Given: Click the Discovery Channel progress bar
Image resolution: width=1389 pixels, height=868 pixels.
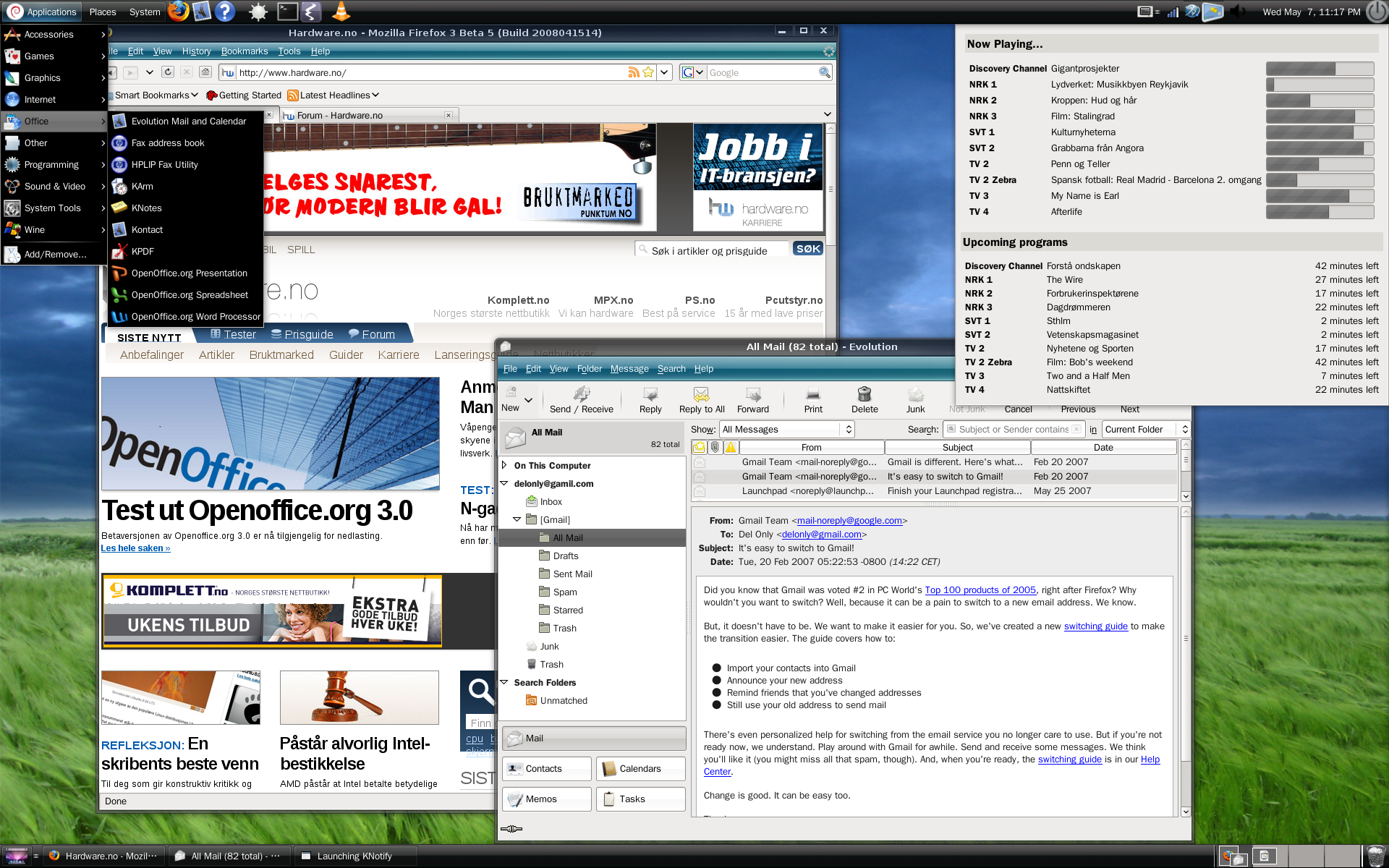Looking at the screenshot, I should (x=1319, y=69).
